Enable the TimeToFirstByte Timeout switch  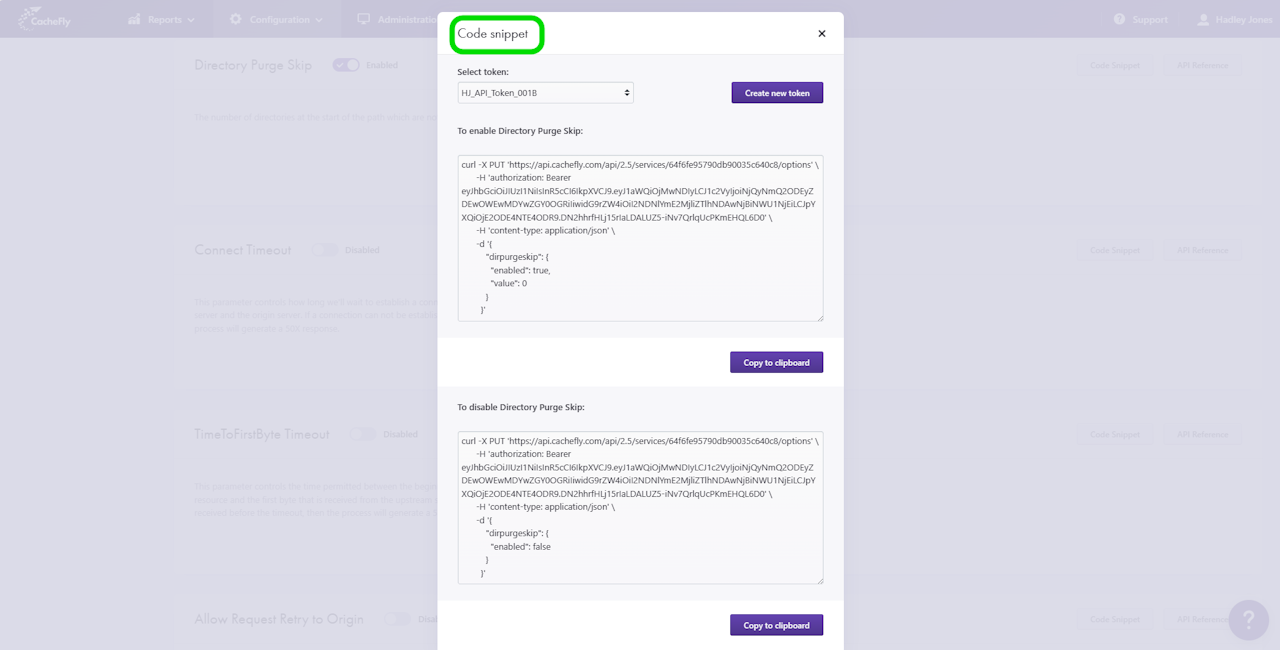[362, 434]
